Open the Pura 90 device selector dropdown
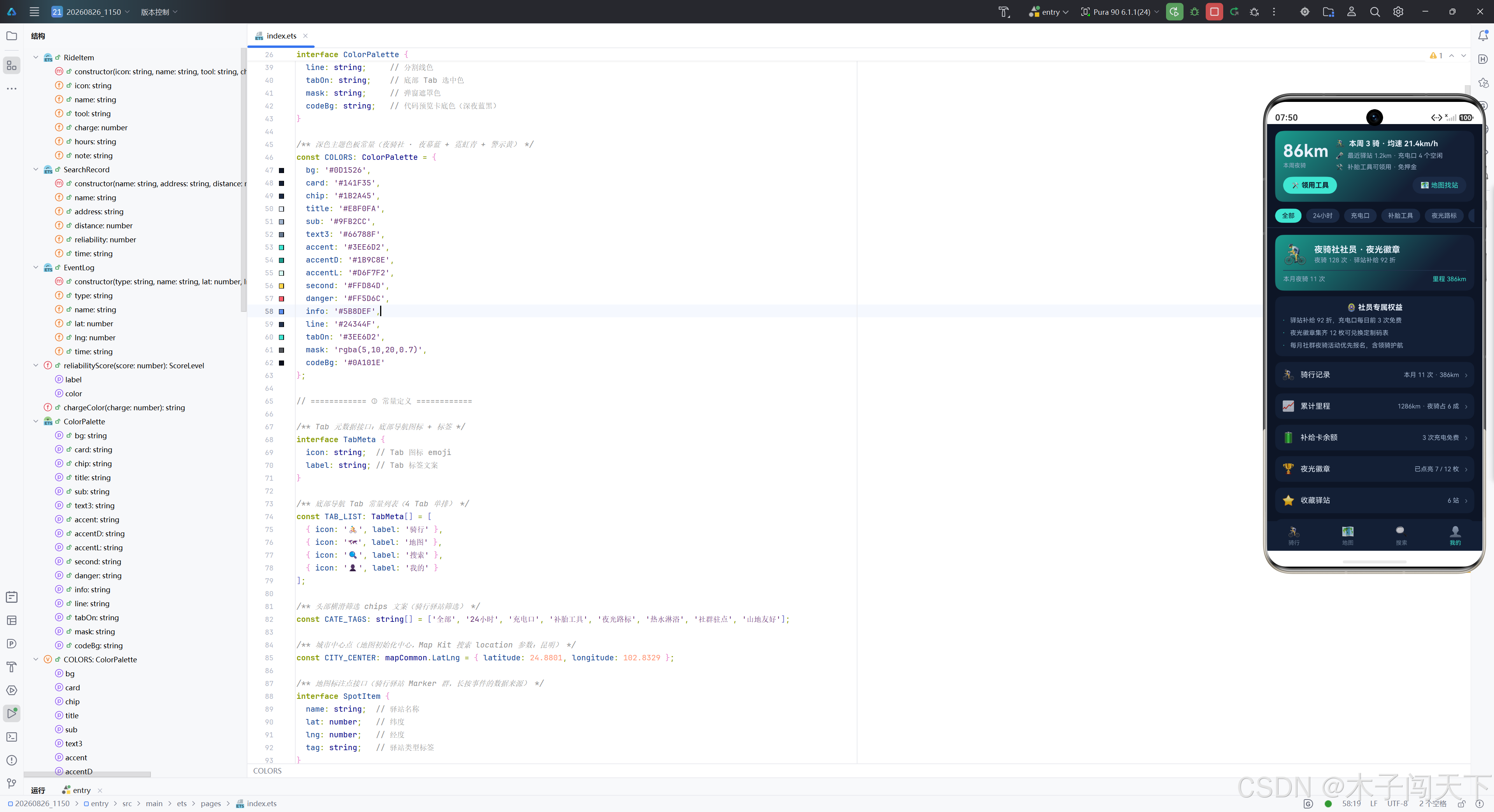Image resolution: width=1494 pixels, height=812 pixels. pyautogui.click(x=1120, y=12)
